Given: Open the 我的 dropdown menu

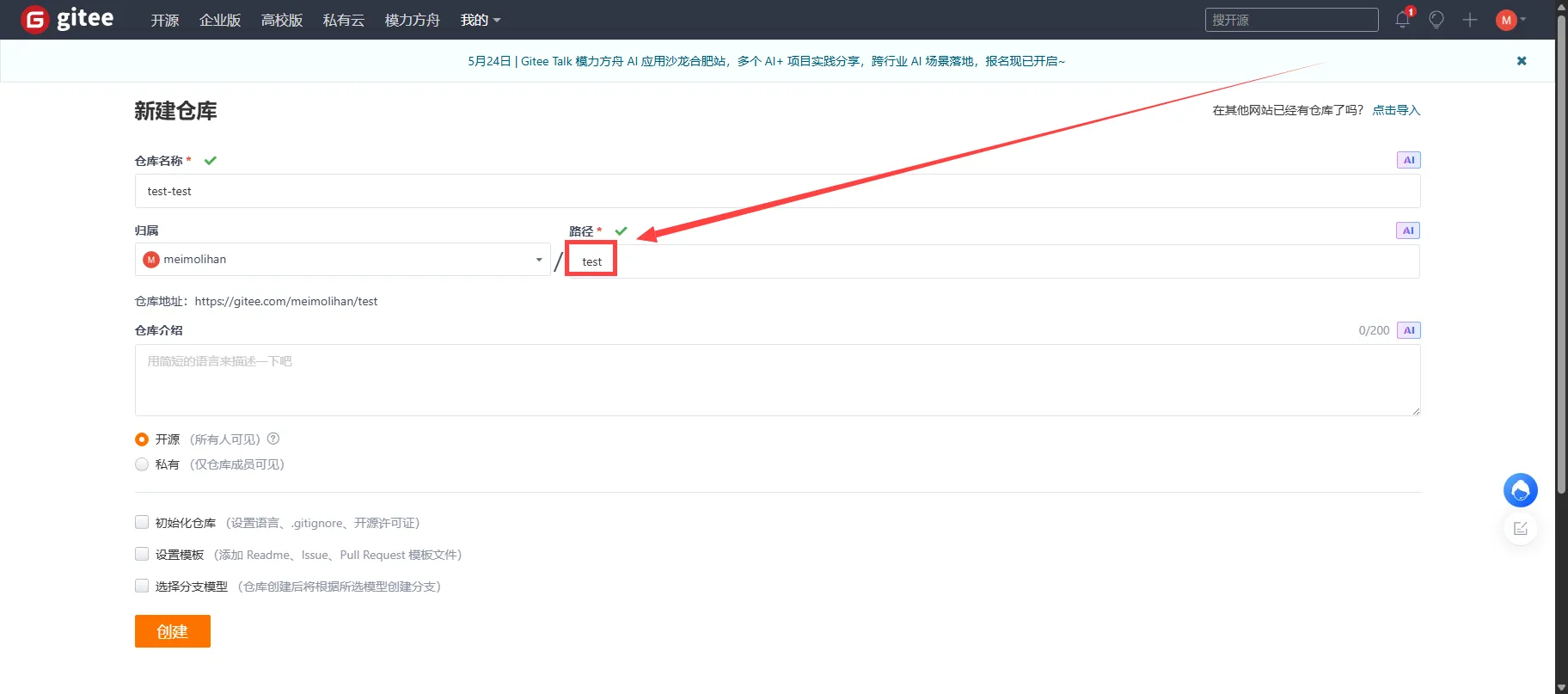Looking at the screenshot, I should click(x=480, y=20).
